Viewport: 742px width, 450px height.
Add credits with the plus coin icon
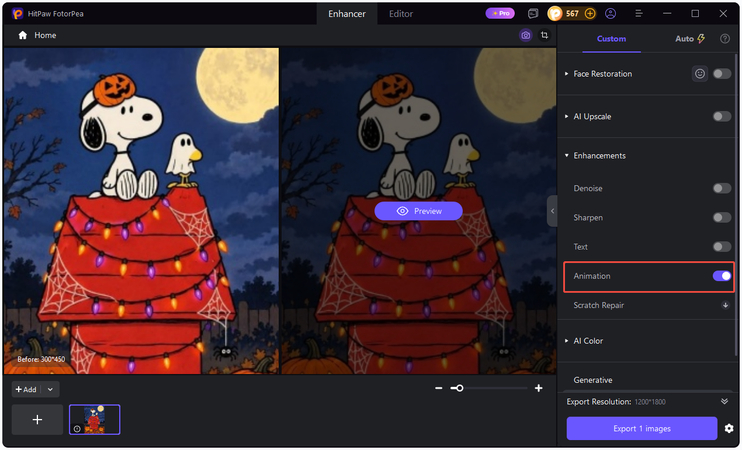point(590,14)
